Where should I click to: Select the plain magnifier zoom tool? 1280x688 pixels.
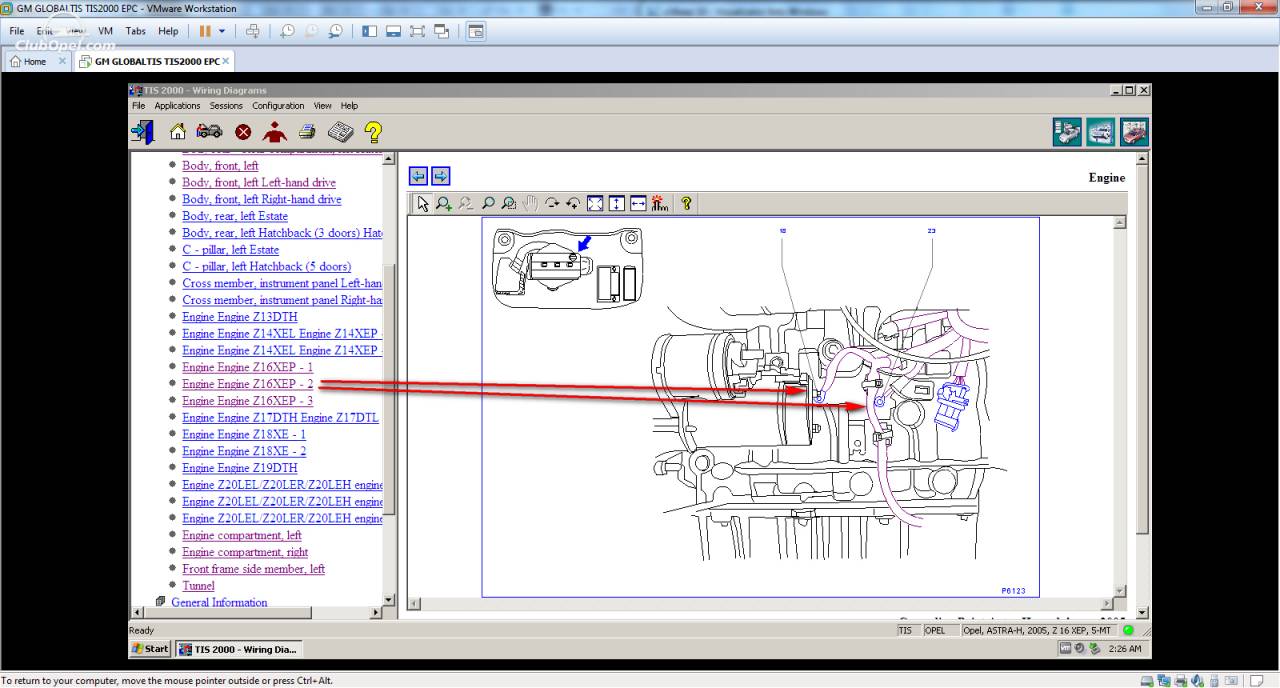point(488,203)
